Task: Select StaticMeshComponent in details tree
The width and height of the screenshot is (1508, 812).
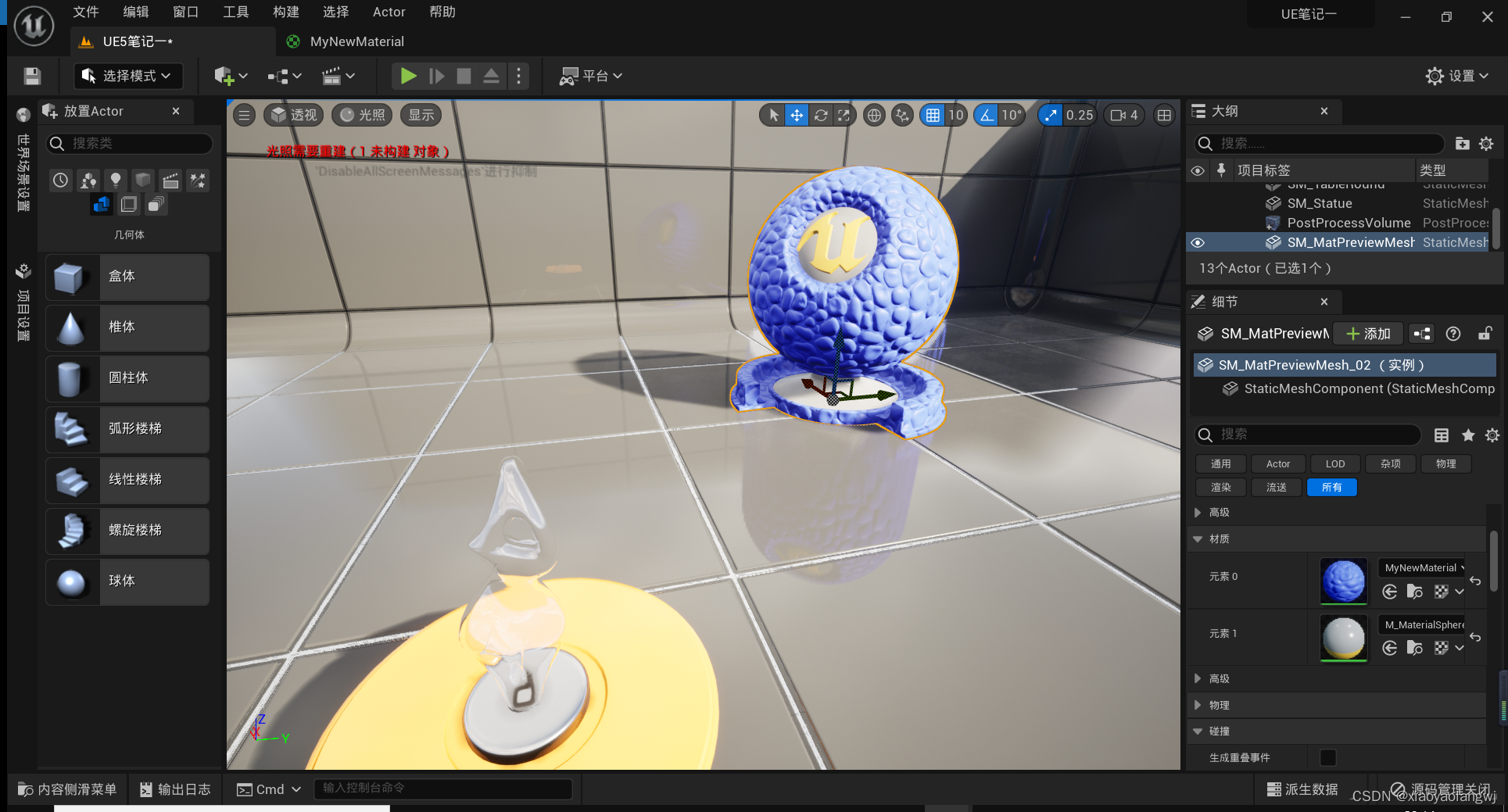Action: [1359, 388]
